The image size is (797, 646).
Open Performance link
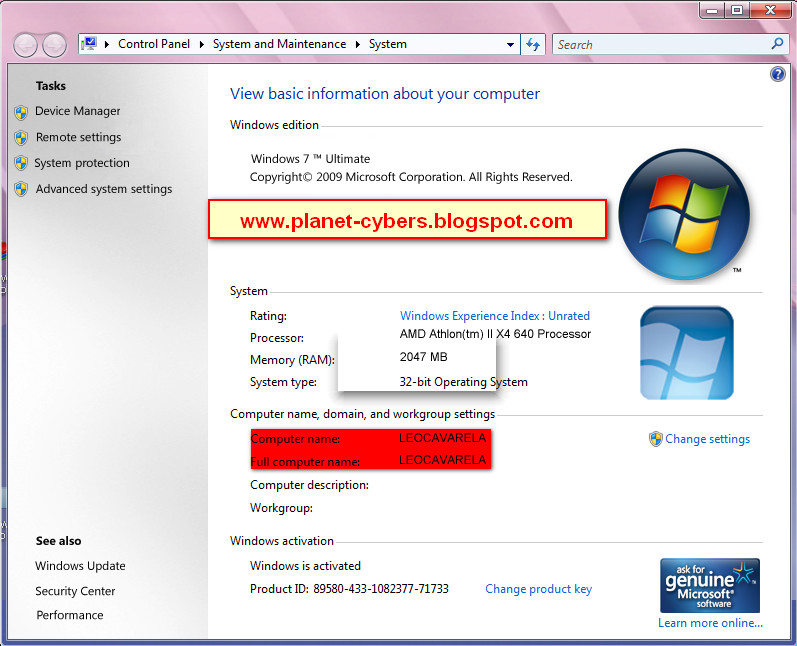pyautogui.click(x=70, y=615)
